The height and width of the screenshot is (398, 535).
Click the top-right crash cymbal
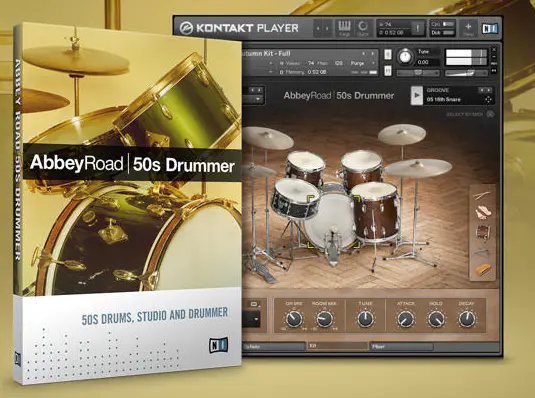pyautogui.click(x=402, y=134)
